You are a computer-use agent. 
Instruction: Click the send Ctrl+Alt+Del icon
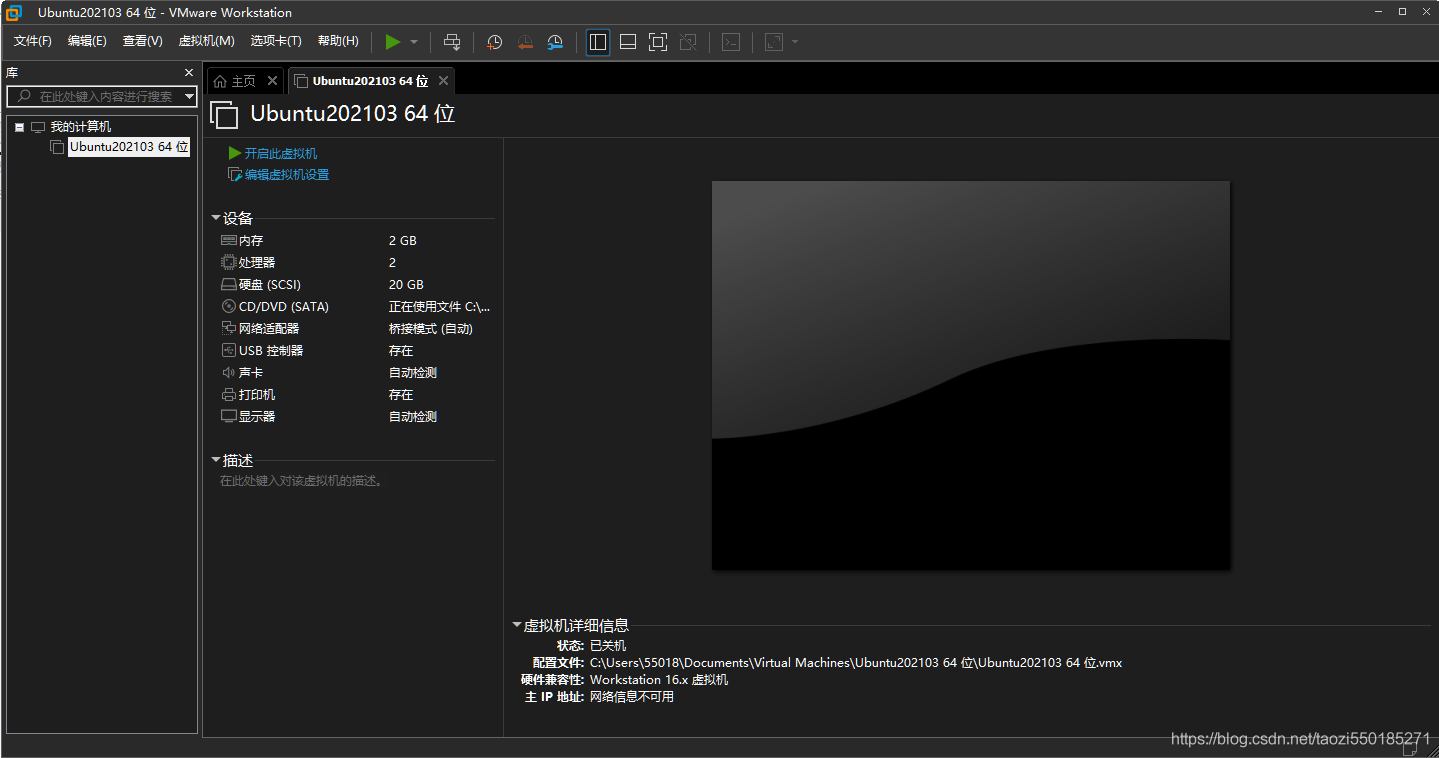[452, 42]
